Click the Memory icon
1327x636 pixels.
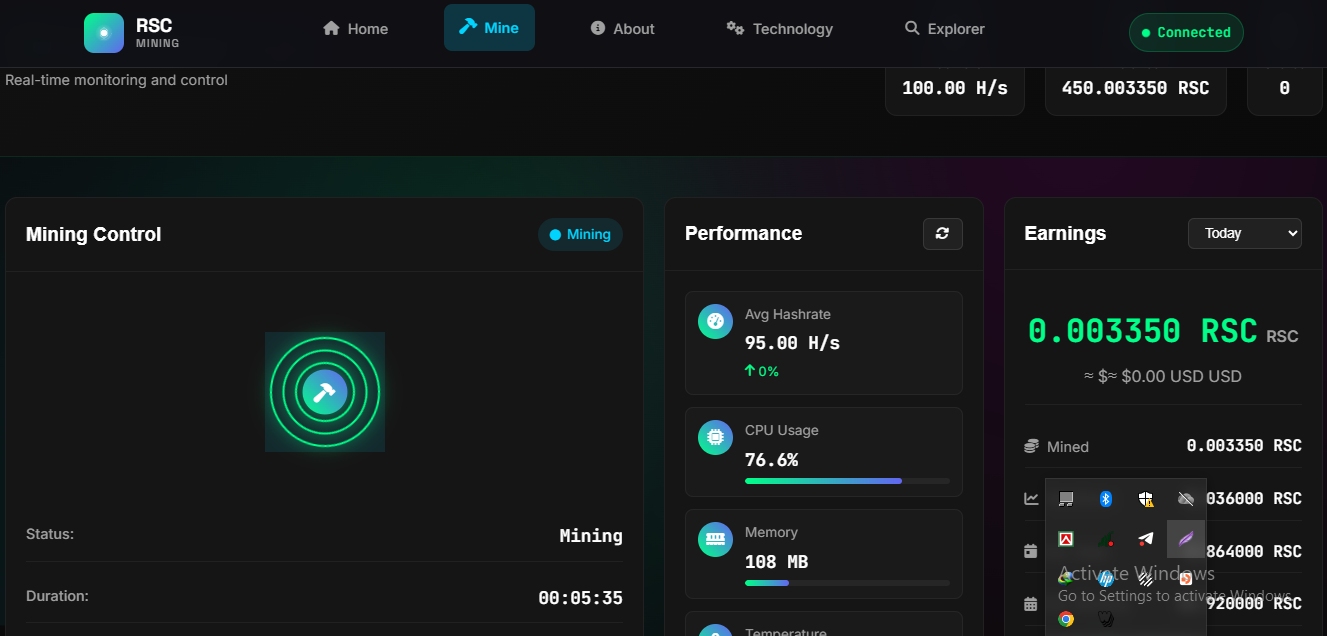715,539
